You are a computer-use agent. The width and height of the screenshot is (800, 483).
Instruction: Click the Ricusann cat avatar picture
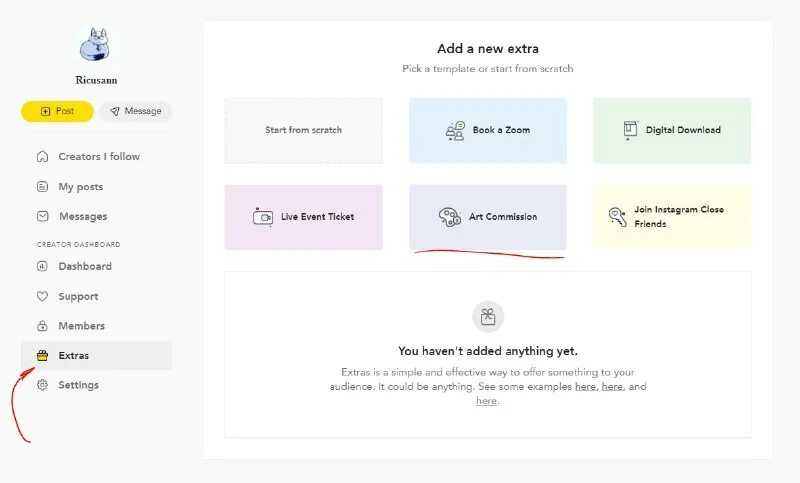click(x=94, y=45)
